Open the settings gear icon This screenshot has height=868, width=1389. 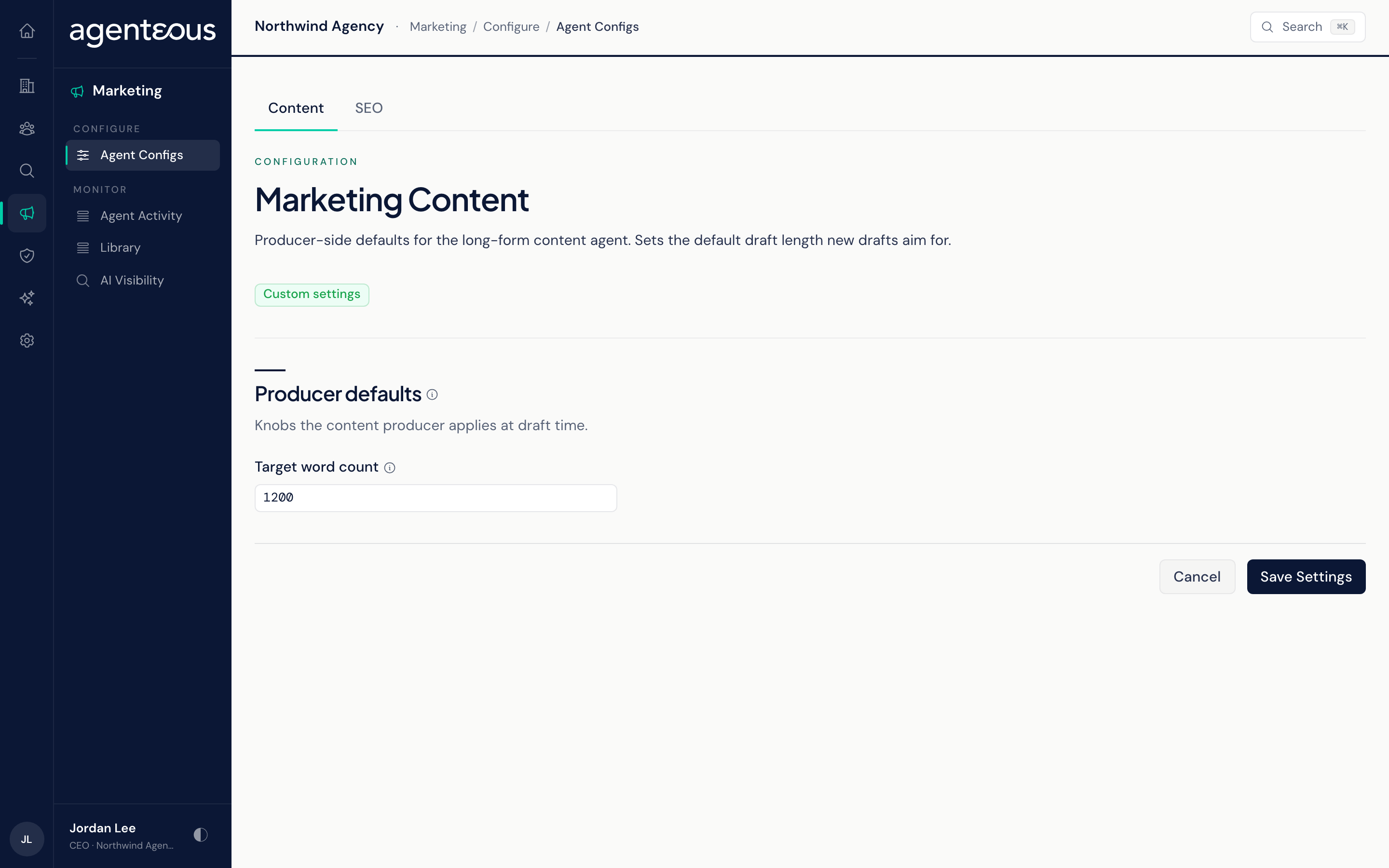[27, 340]
